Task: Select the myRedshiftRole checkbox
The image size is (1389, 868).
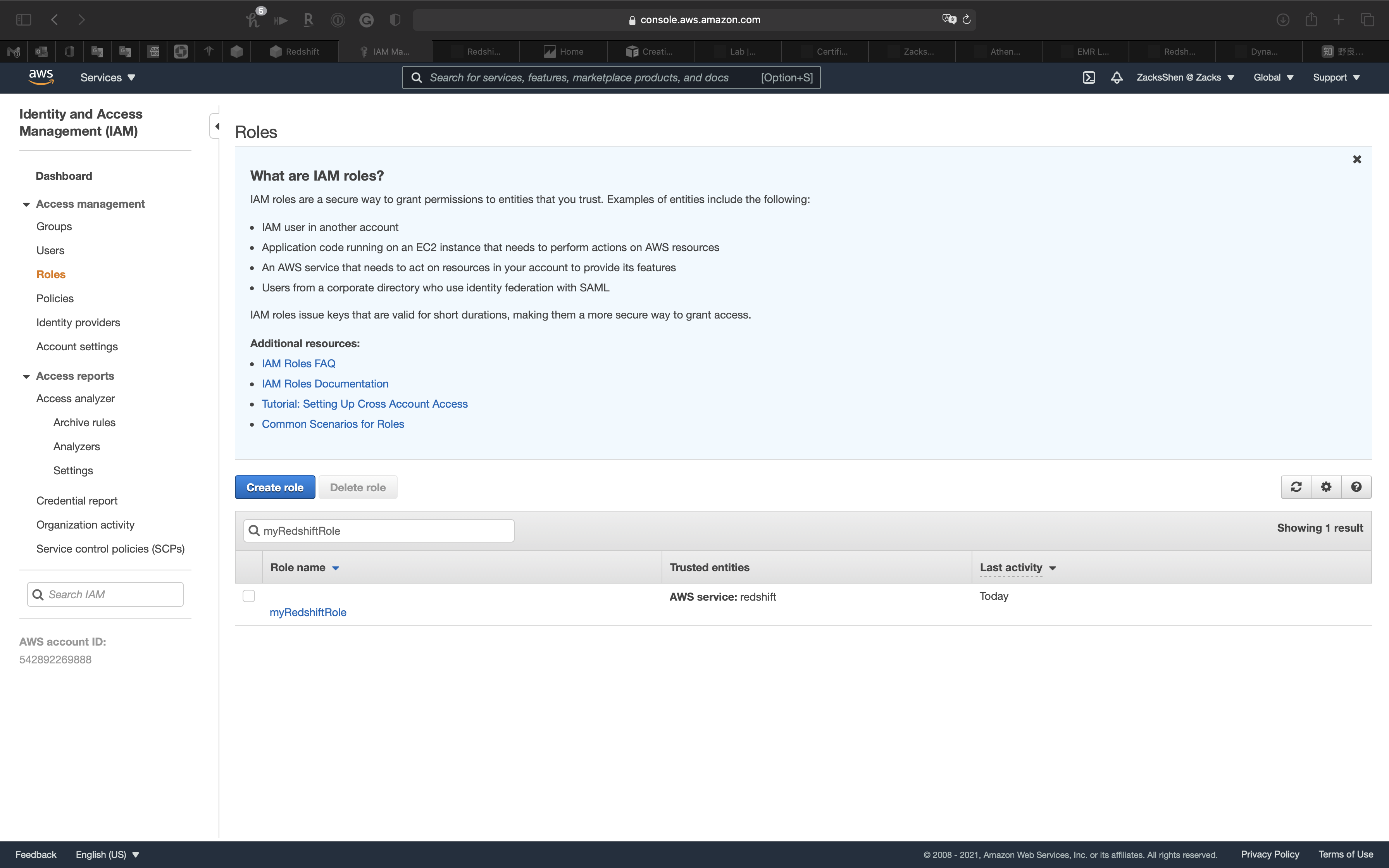Action: pyautogui.click(x=248, y=596)
